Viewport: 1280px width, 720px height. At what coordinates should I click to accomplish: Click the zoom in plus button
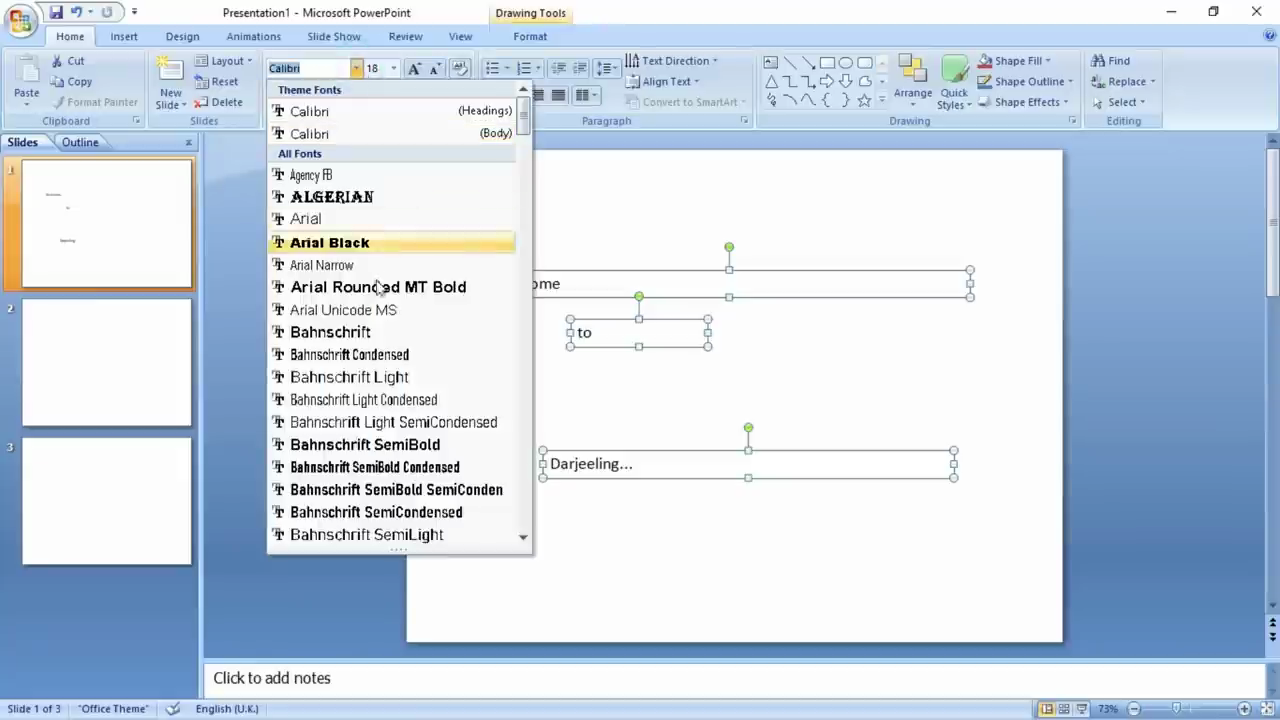click(1245, 709)
